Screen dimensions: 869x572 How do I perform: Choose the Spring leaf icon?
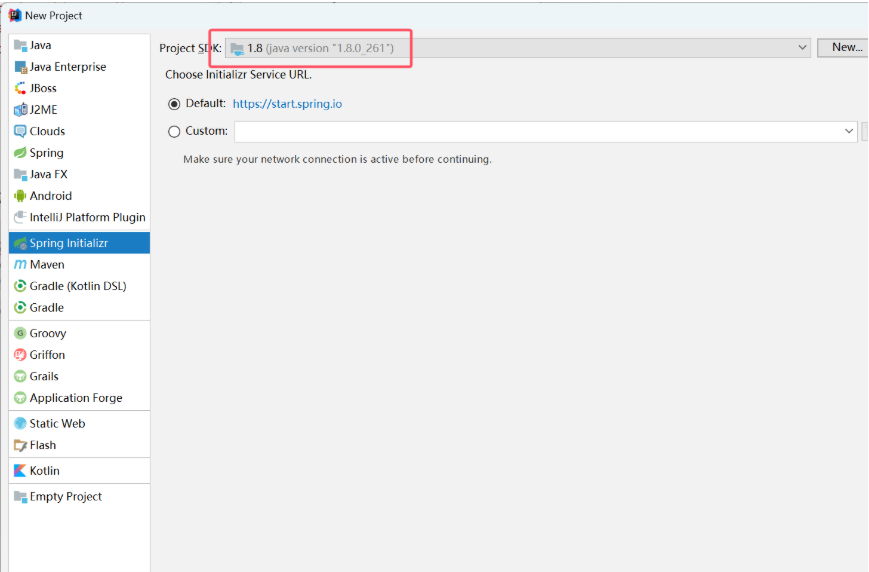[x=21, y=152]
